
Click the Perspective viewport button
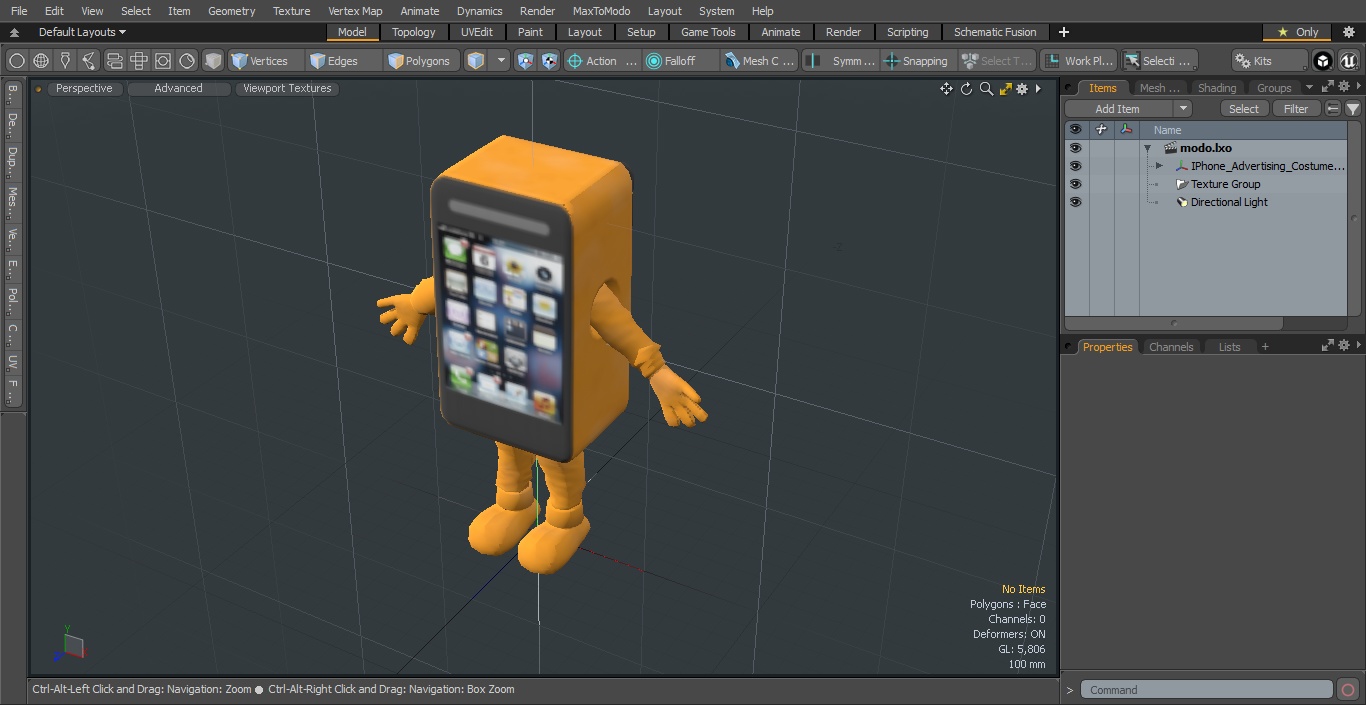(x=84, y=88)
